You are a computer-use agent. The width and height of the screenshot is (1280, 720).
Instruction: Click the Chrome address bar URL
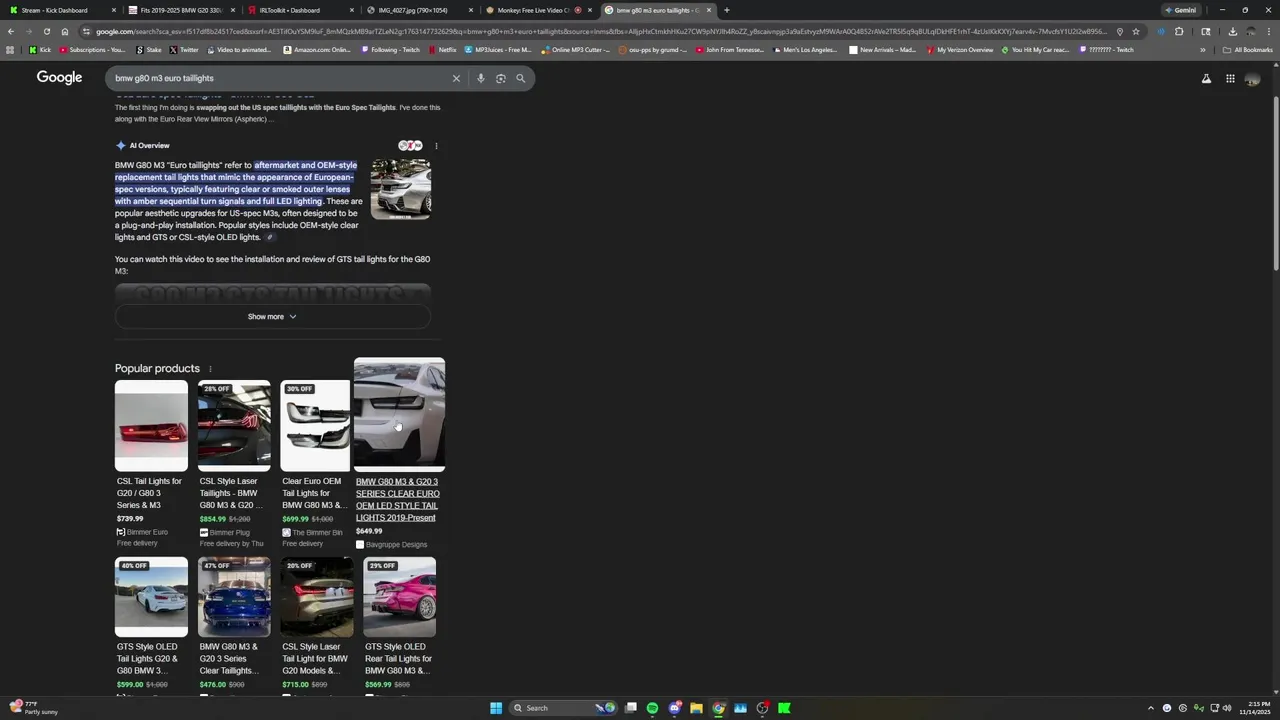[600, 31]
